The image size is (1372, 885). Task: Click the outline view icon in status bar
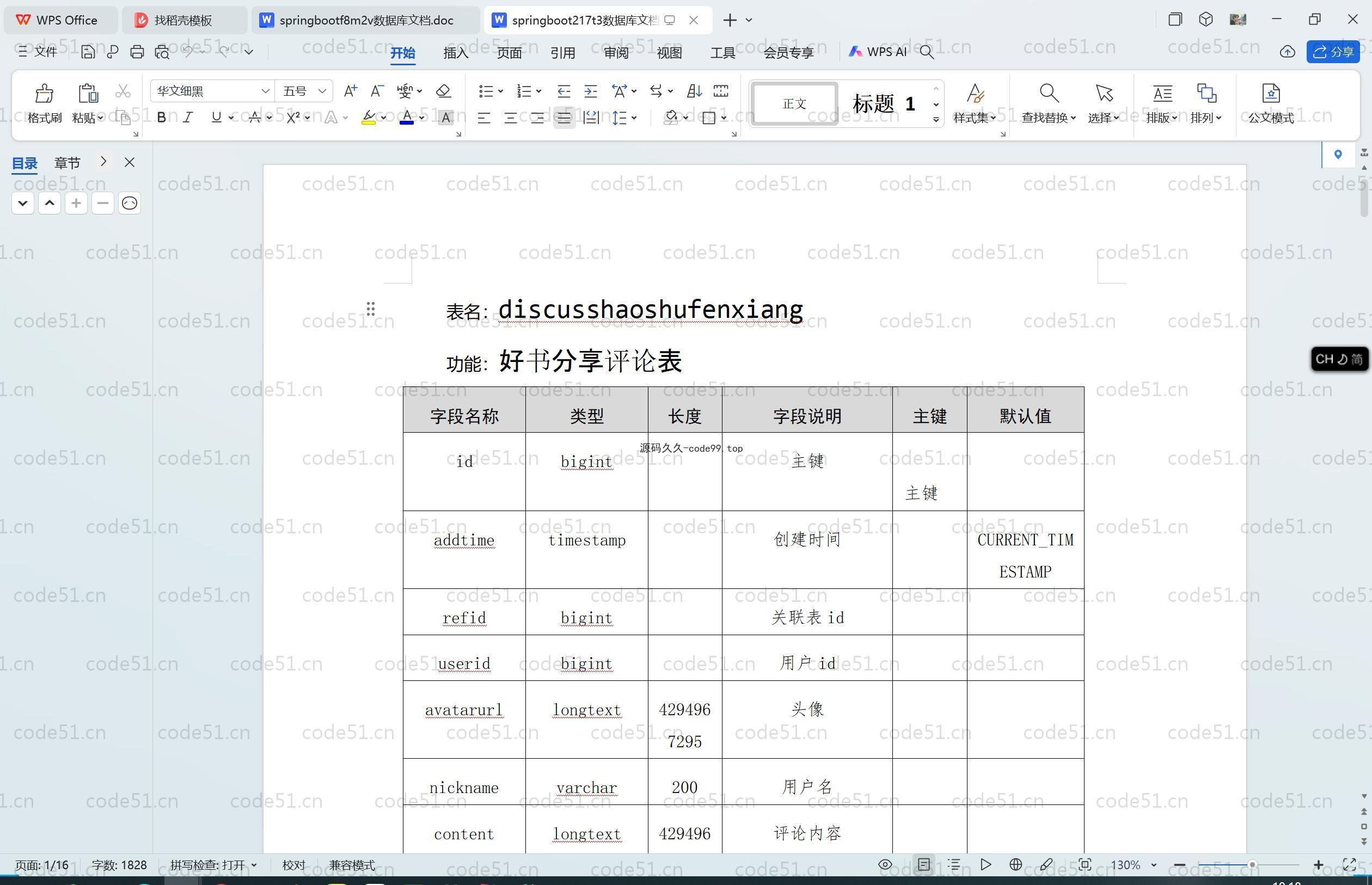point(954,864)
